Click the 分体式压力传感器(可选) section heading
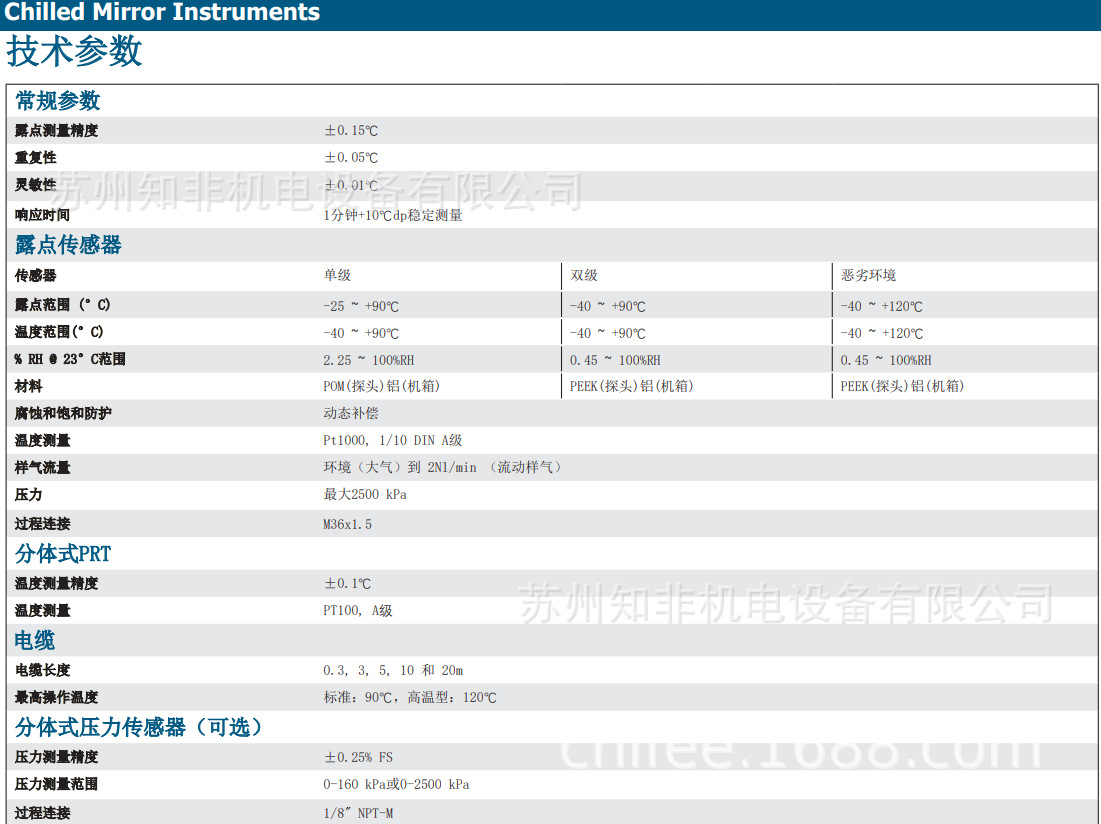 point(139,727)
